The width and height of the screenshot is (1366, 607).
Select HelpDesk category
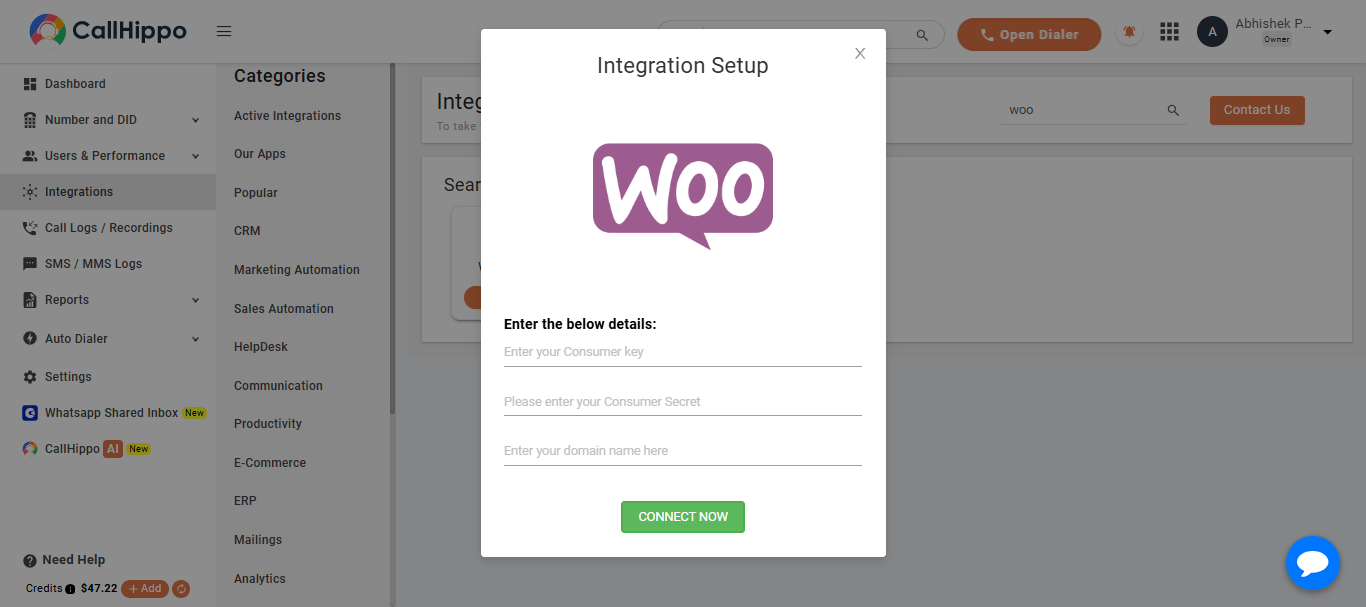(x=261, y=347)
